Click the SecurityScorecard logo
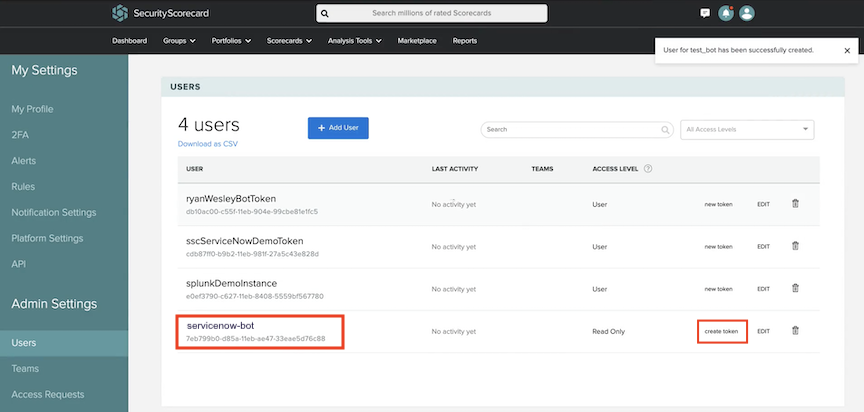The width and height of the screenshot is (864, 412). 160,13
